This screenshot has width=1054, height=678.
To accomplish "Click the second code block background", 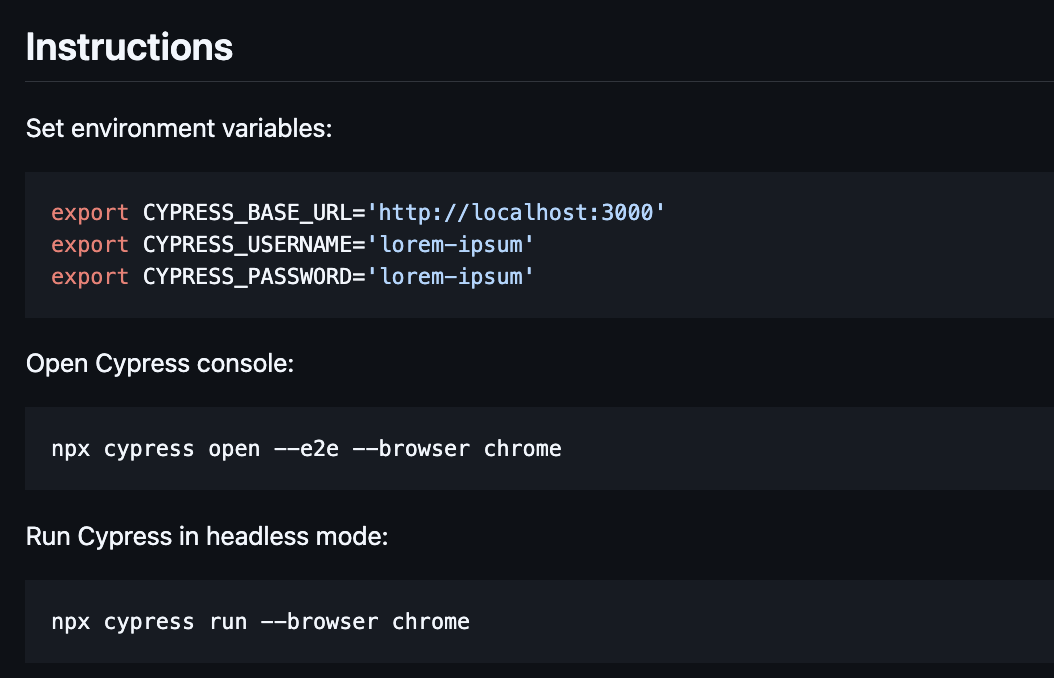I will [800, 448].
